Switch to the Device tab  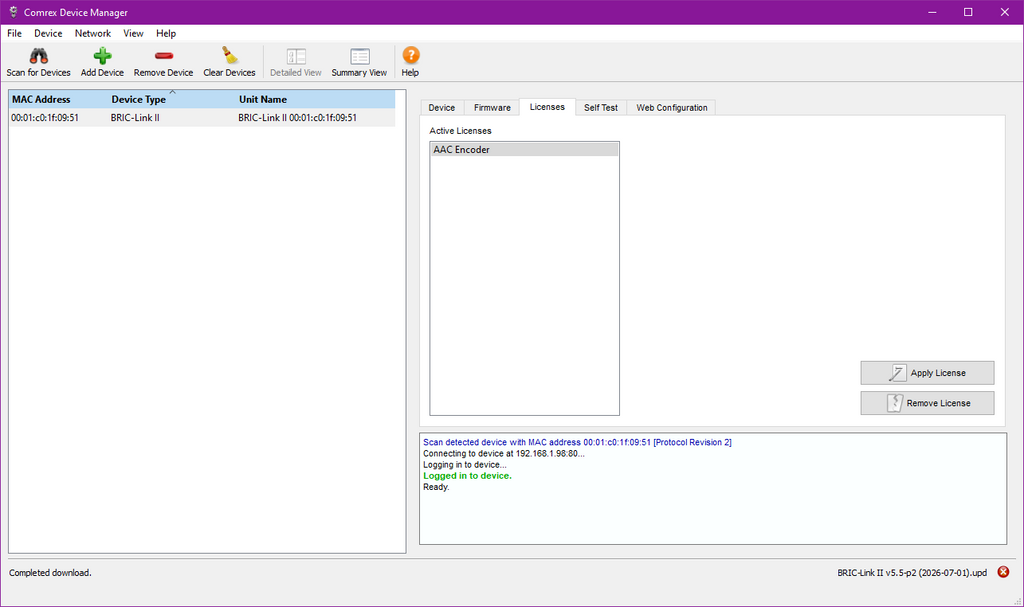pyautogui.click(x=441, y=108)
